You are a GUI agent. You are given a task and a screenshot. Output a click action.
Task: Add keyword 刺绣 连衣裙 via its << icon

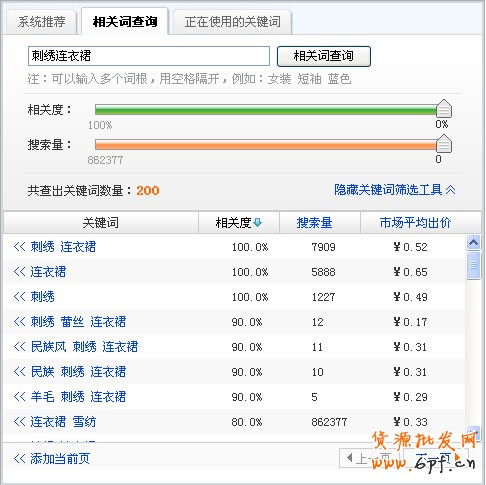coord(19,247)
